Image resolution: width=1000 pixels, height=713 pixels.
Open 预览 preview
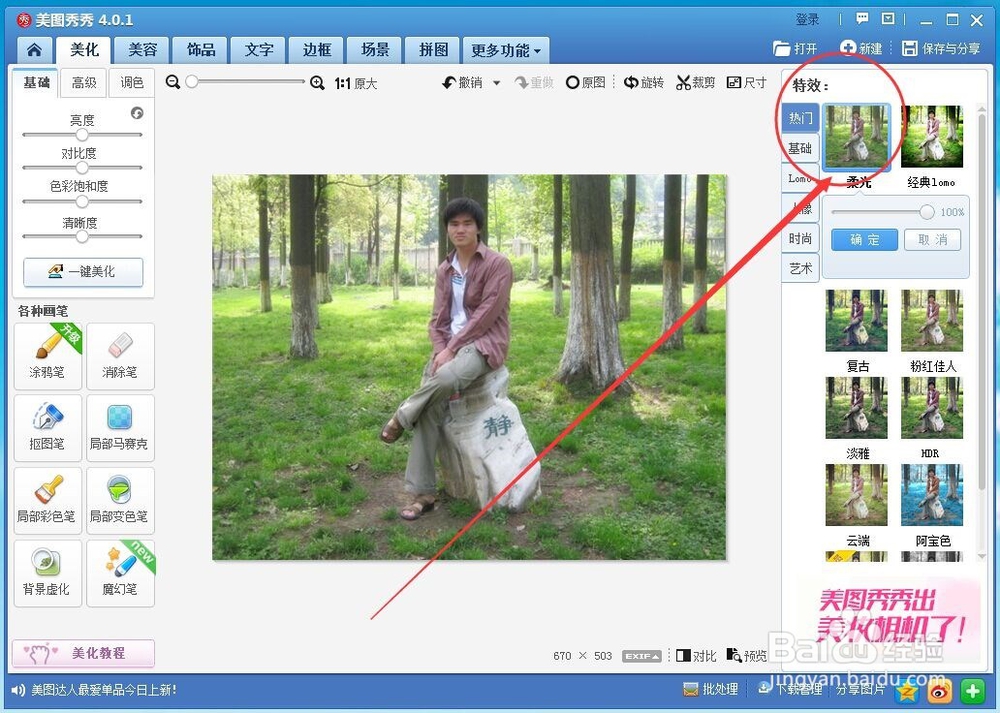point(747,656)
